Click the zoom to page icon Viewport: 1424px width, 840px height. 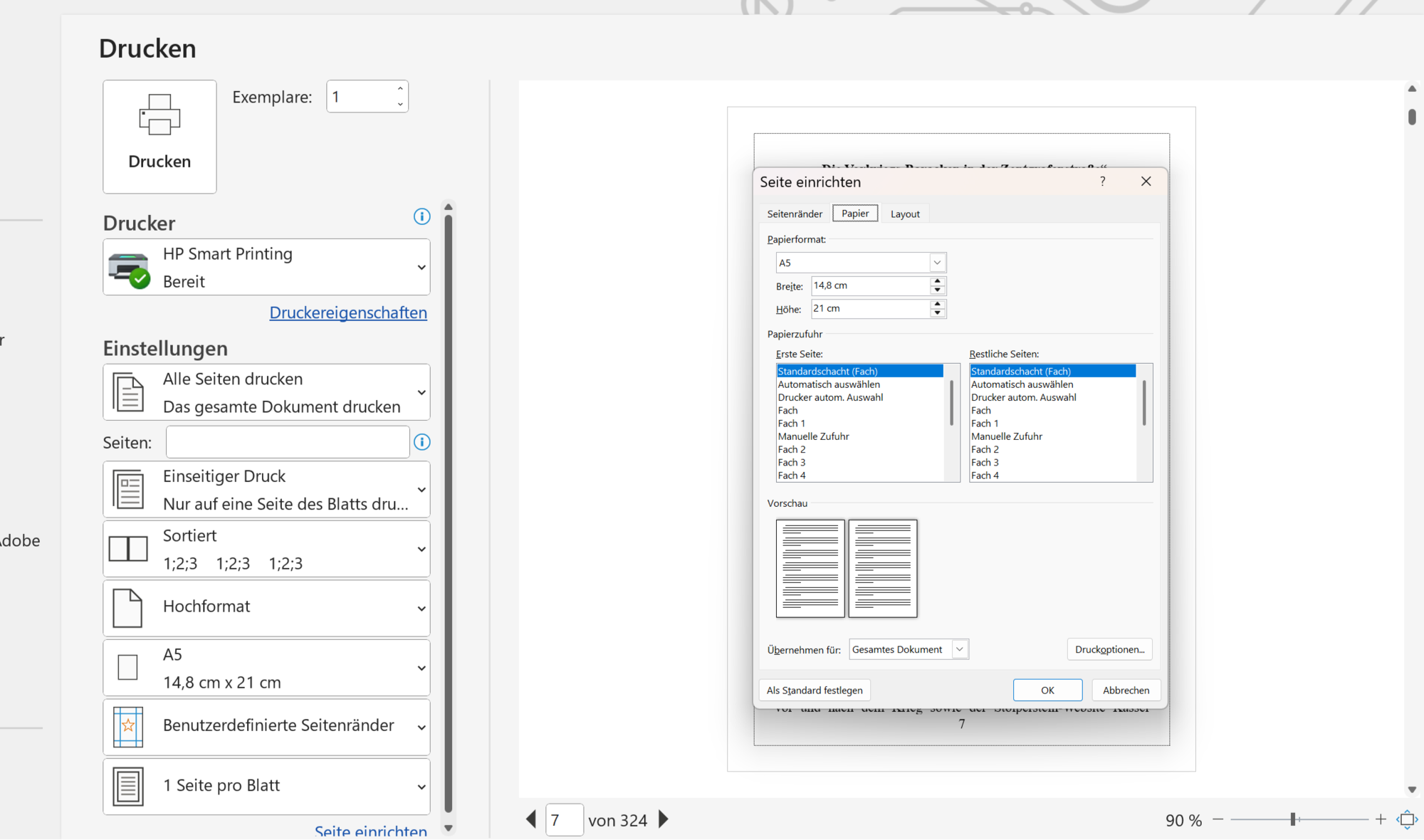pyautogui.click(x=1408, y=819)
